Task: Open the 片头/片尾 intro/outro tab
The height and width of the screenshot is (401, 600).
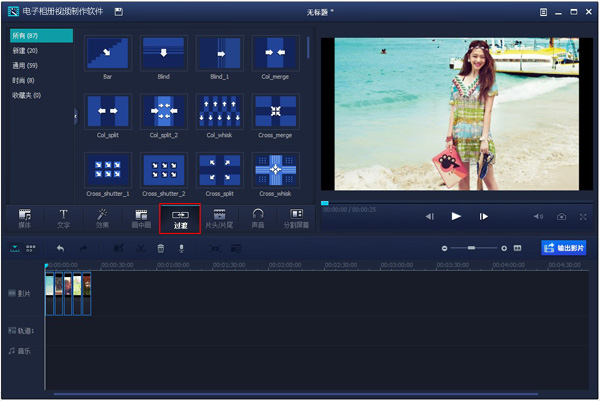Action: (219, 218)
